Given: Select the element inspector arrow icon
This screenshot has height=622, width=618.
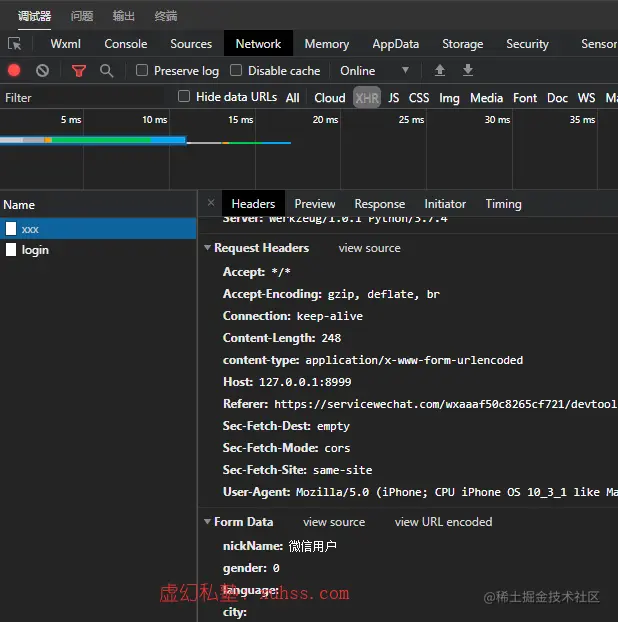Looking at the screenshot, I should [15, 44].
